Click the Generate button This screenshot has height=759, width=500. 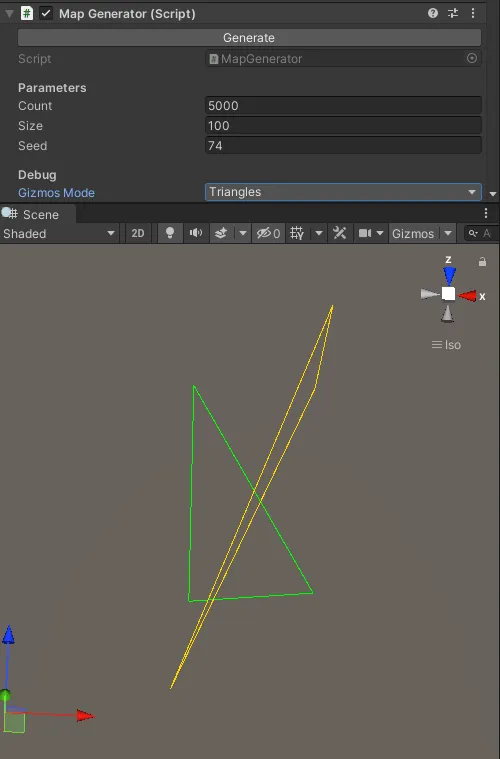click(x=249, y=37)
